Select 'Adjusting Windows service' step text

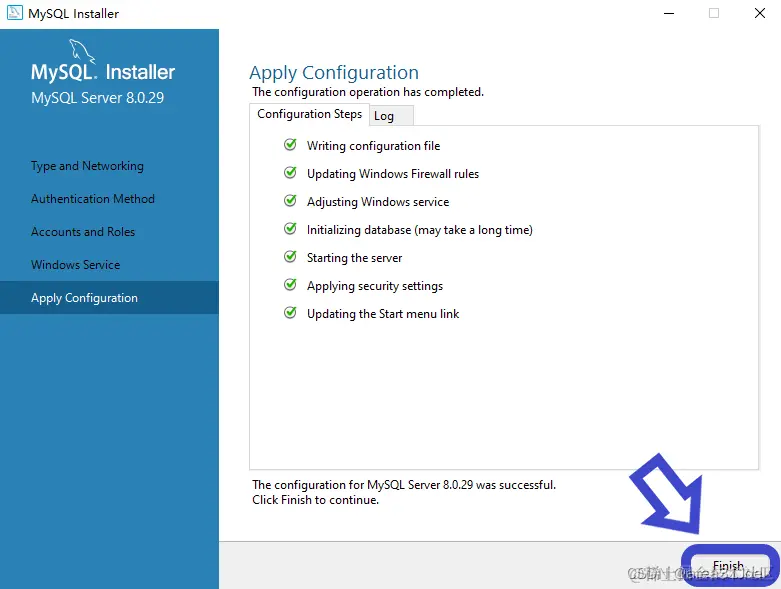378,202
